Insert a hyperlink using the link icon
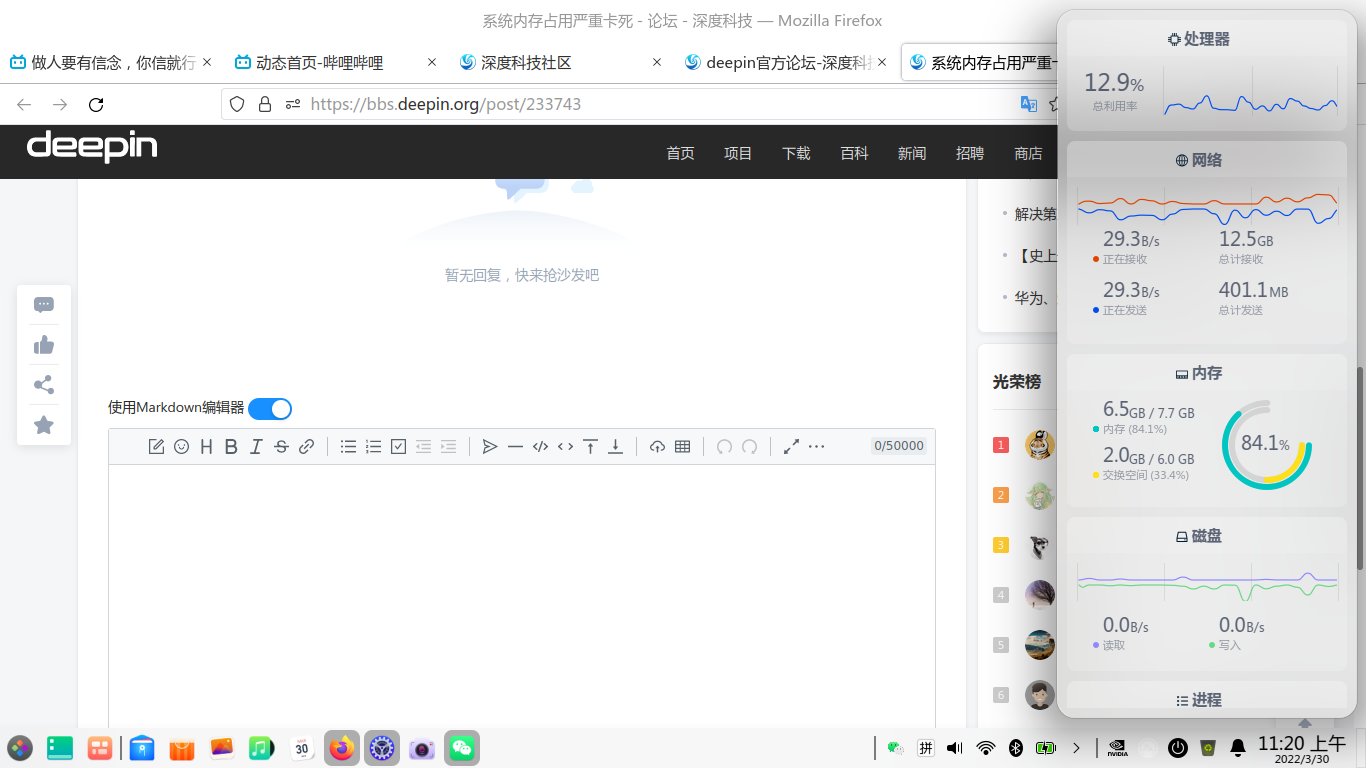Screen dimensions: 1366x768 click(306, 446)
